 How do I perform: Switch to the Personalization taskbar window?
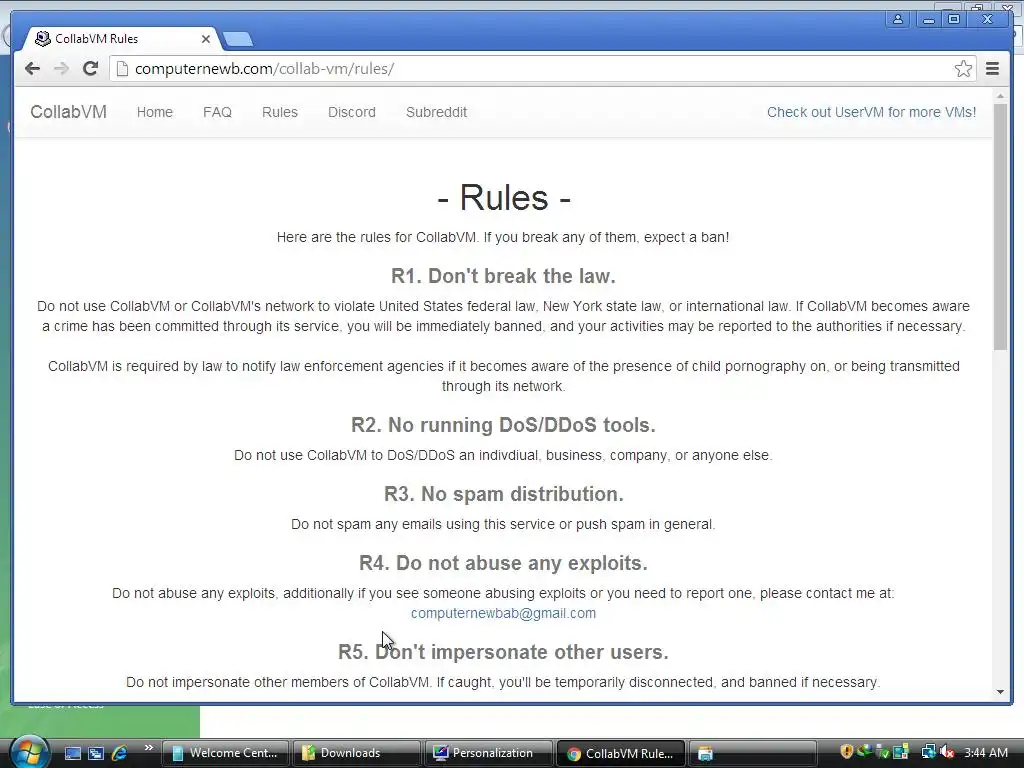[x=488, y=754]
